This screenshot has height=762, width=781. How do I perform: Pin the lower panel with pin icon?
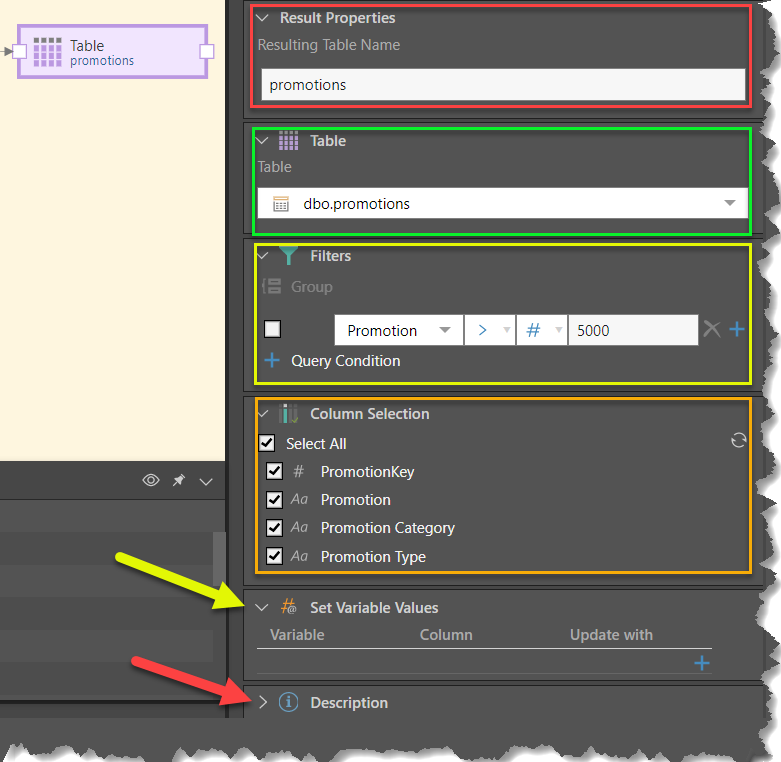[179, 481]
